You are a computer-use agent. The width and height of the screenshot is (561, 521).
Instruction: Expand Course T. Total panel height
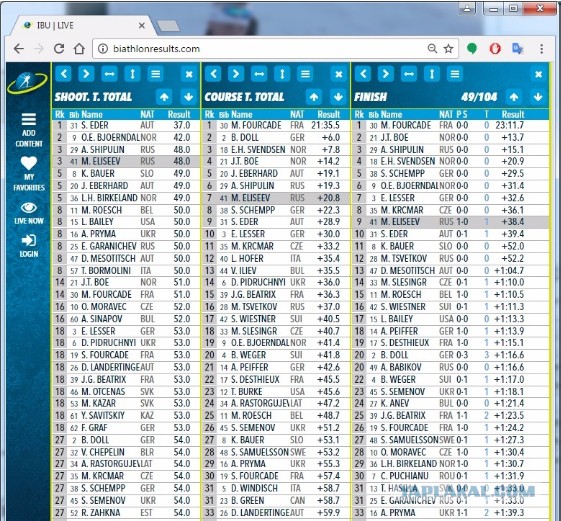(x=282, y=74)
